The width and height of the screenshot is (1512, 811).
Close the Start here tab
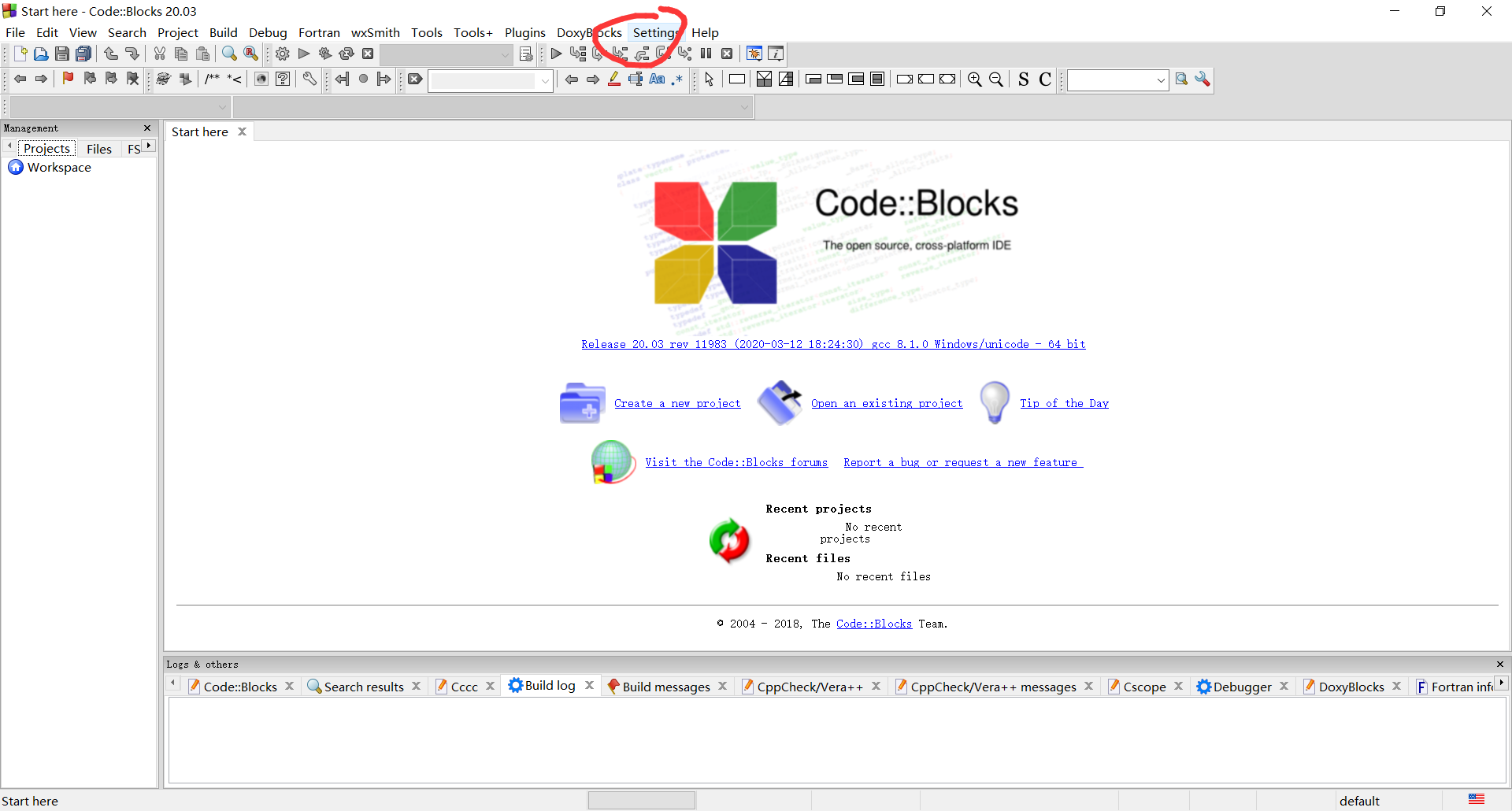tap(243, 131)
